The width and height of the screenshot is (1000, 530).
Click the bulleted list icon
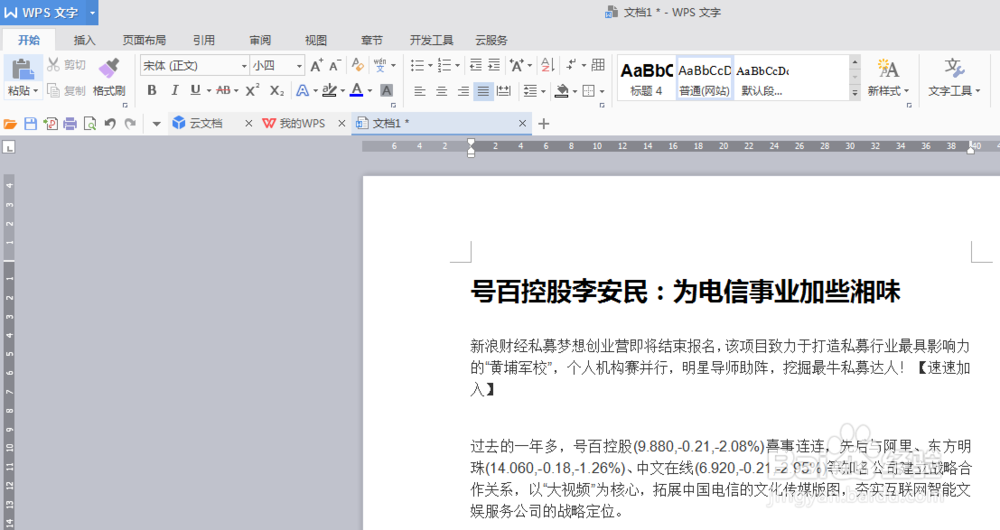pos(417,65)
